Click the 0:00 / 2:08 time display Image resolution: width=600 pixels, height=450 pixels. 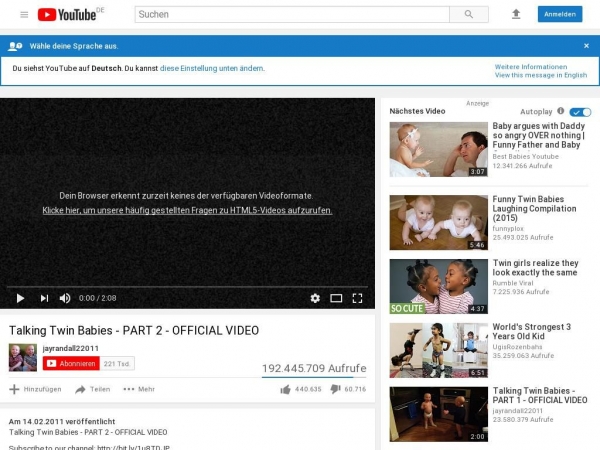click(98, 298)
